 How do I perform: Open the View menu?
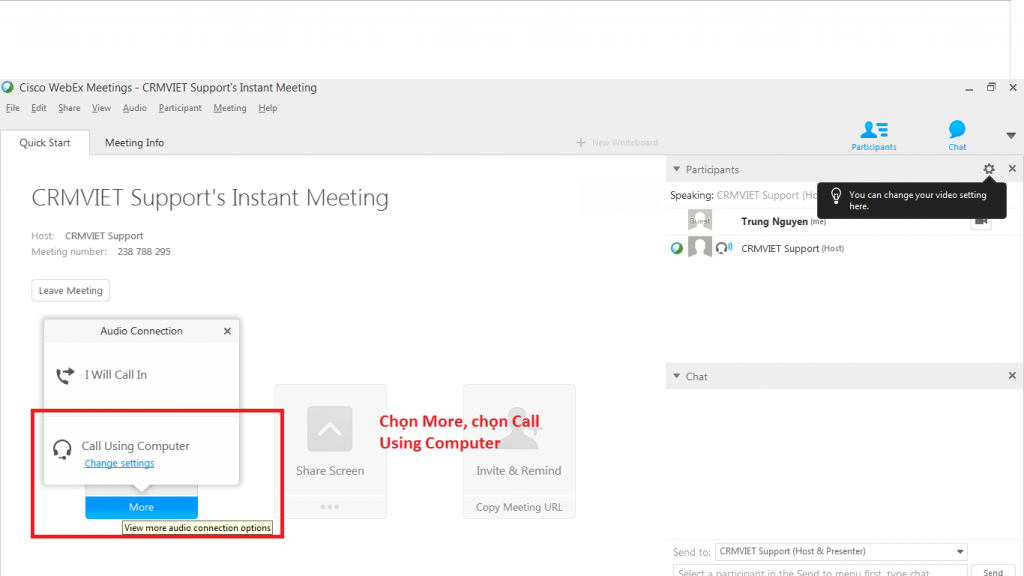(101, 108)
